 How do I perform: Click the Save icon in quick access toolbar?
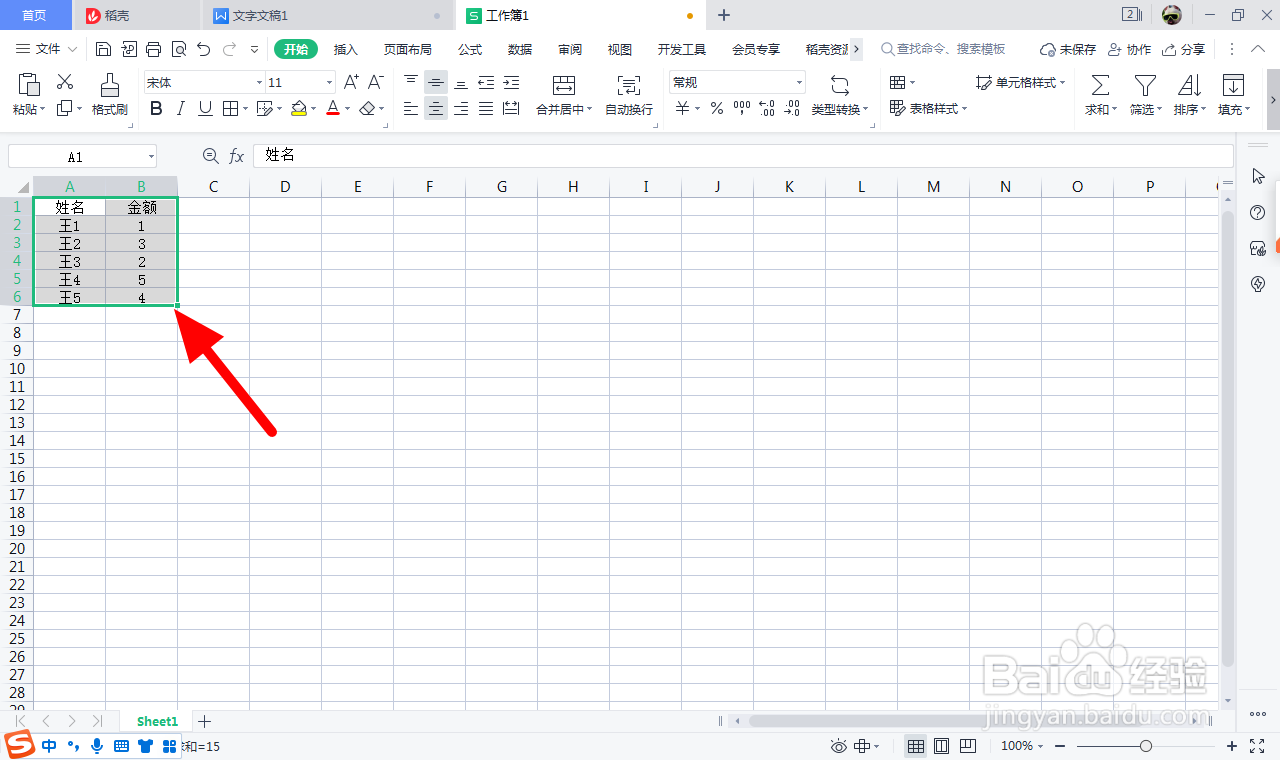(x=103, y=49)
